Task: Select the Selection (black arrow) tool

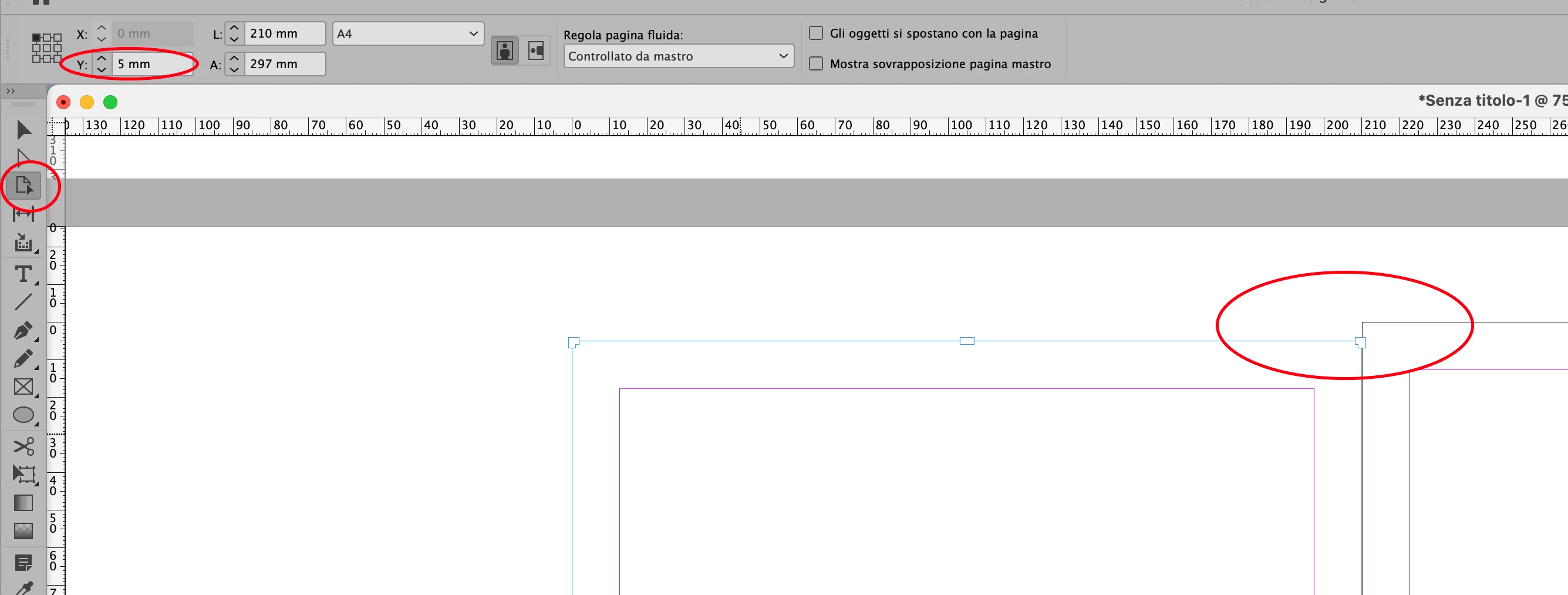Action: click(x=23, y=129)
